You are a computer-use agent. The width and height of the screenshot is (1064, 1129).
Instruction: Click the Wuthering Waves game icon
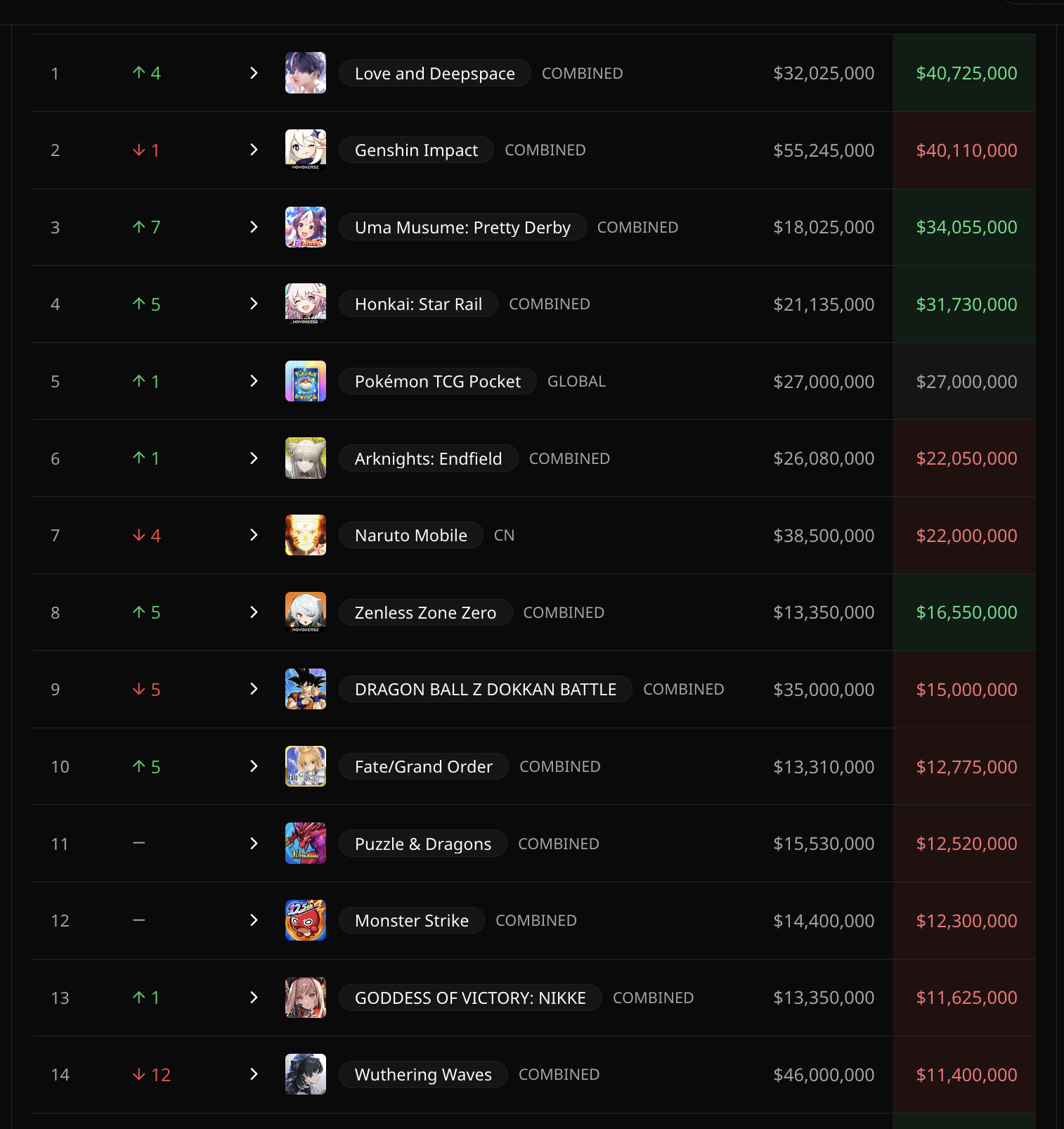point(305,1074)
